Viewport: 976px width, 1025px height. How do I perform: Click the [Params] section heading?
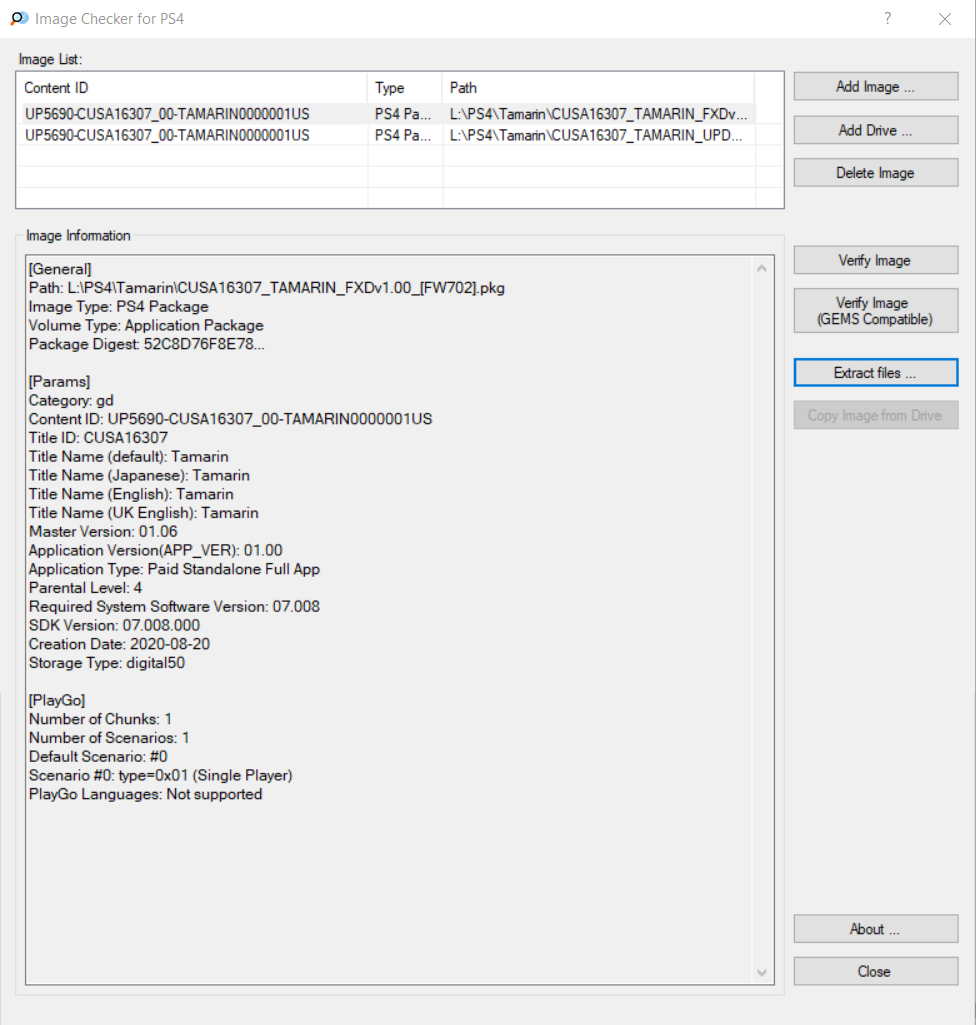(x=59, y=381)
